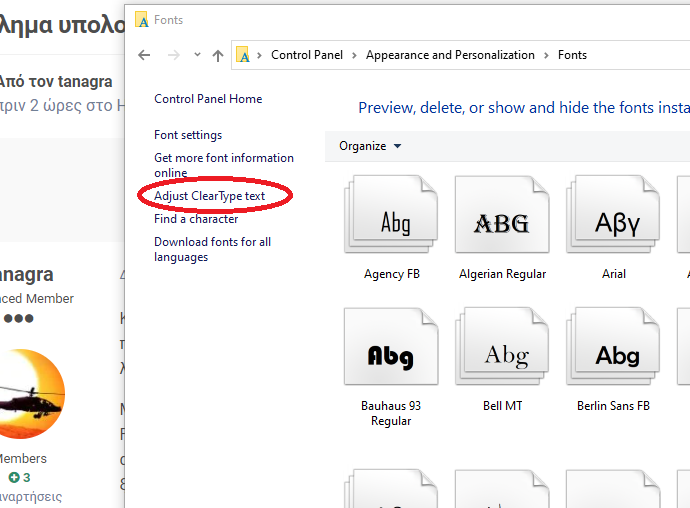Click the Fonts window title icon
690x508 pixels.
[x=142, y=19]
